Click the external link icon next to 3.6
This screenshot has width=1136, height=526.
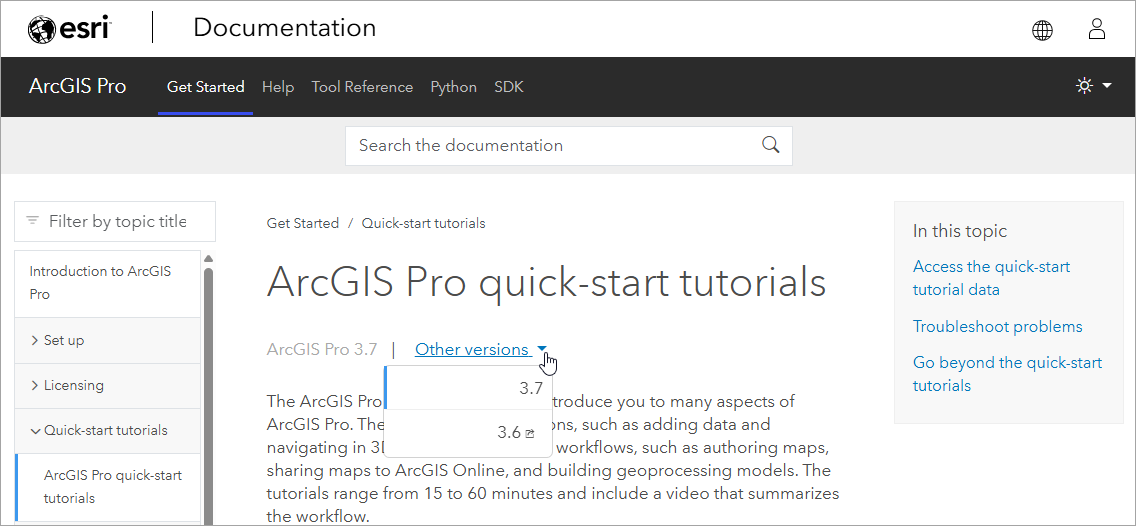click(530, 433)
